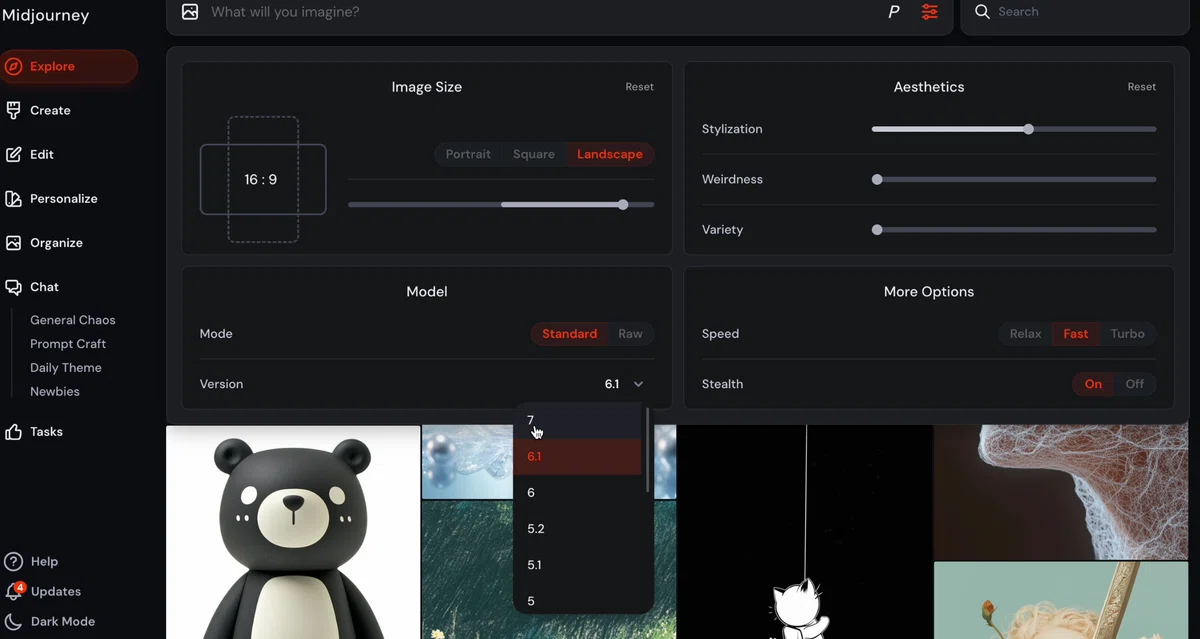Open the Create page
The width and height of the screenshot is (1200, 639).
[x=50, y=110]
